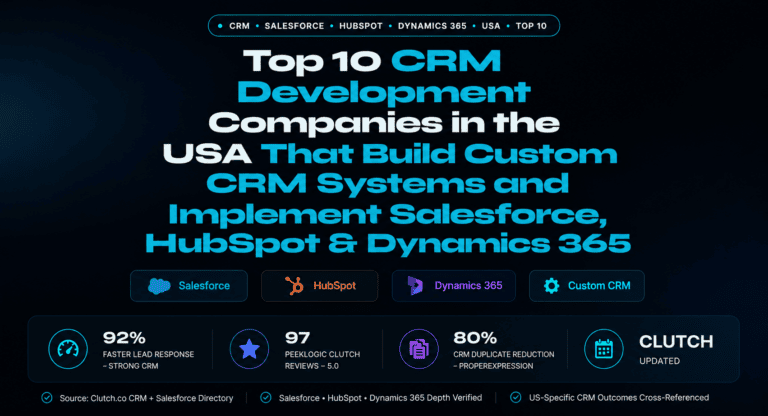Click the duplicate documents icon beside 80%
The height and width of the screenshot is (416, 768).
pyautogui.click(x=419, y=349)
